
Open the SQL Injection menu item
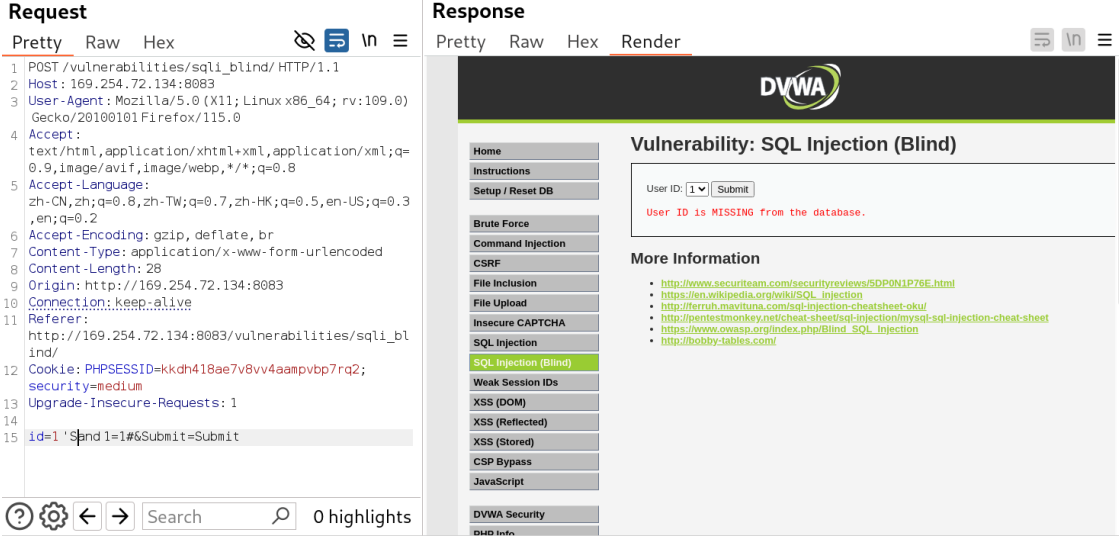[534, 343]
